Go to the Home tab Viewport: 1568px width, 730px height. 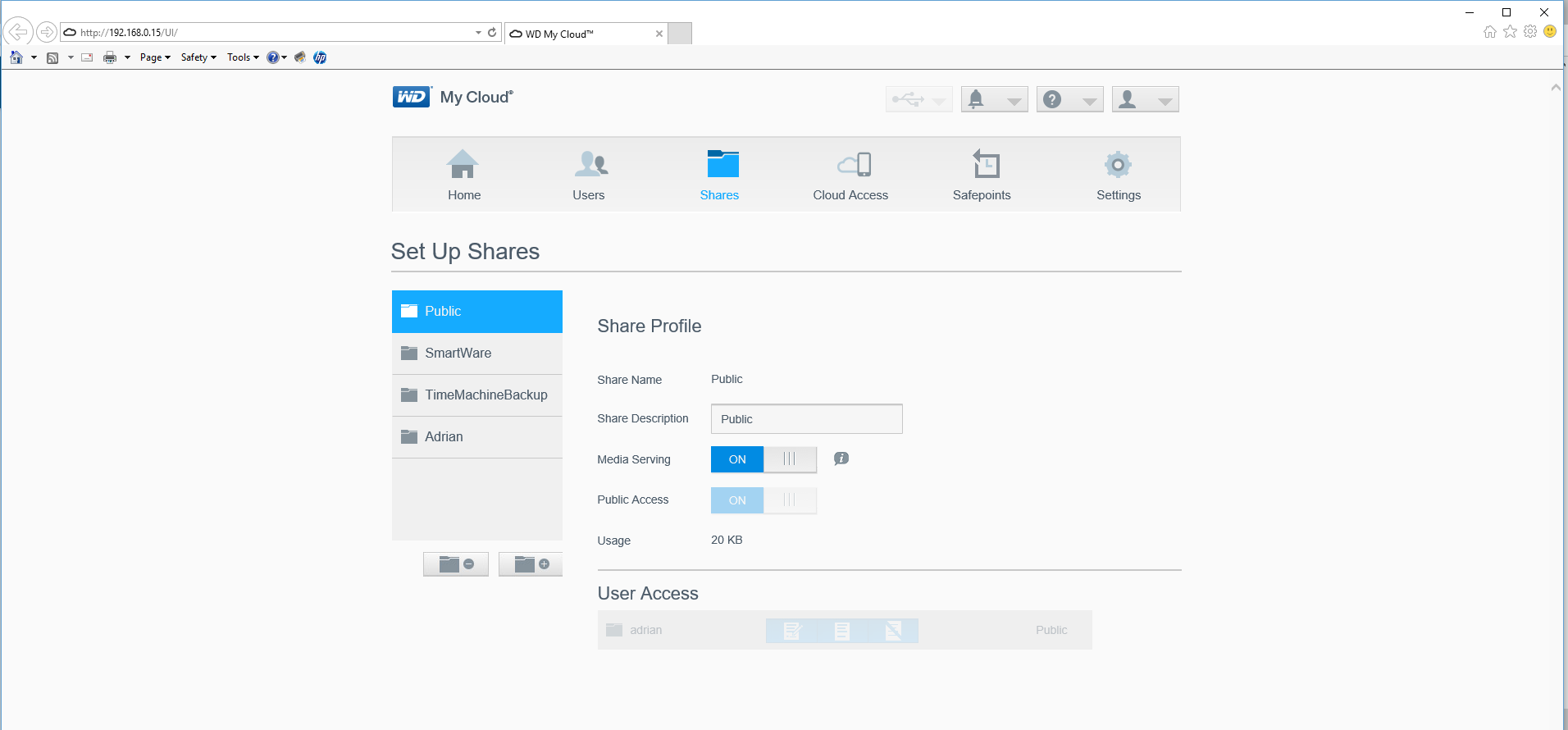click(464, 175)
